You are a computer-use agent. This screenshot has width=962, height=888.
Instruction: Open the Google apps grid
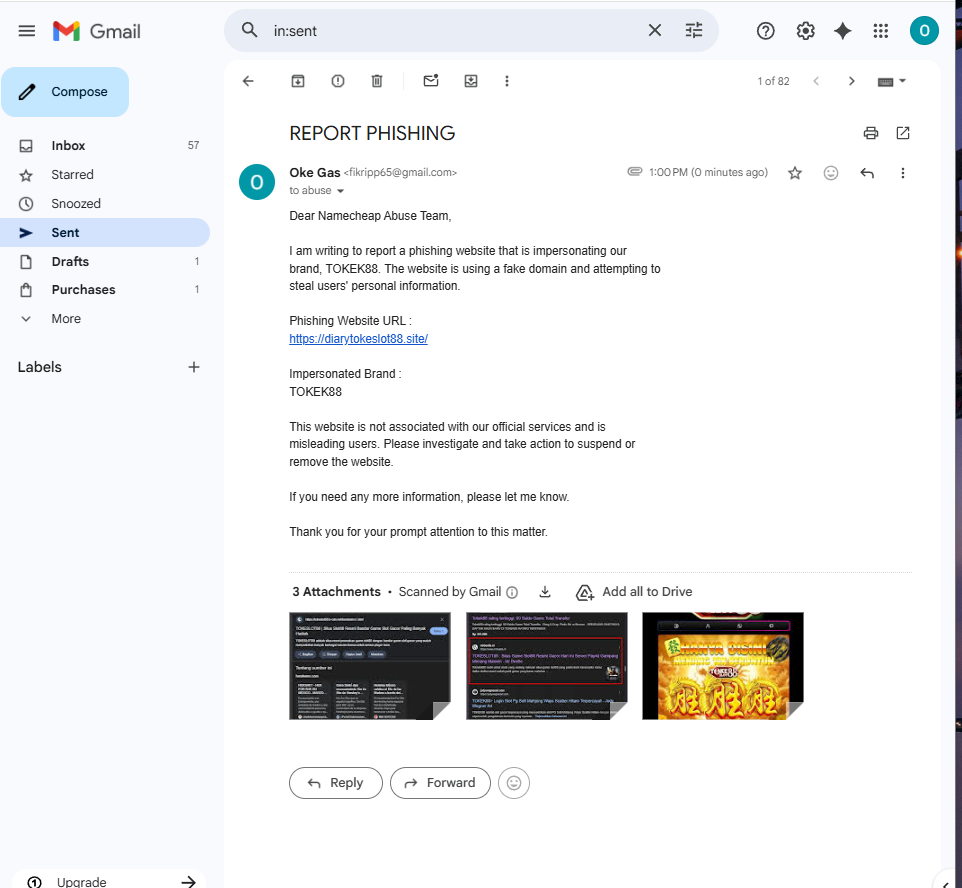point(880,31)
